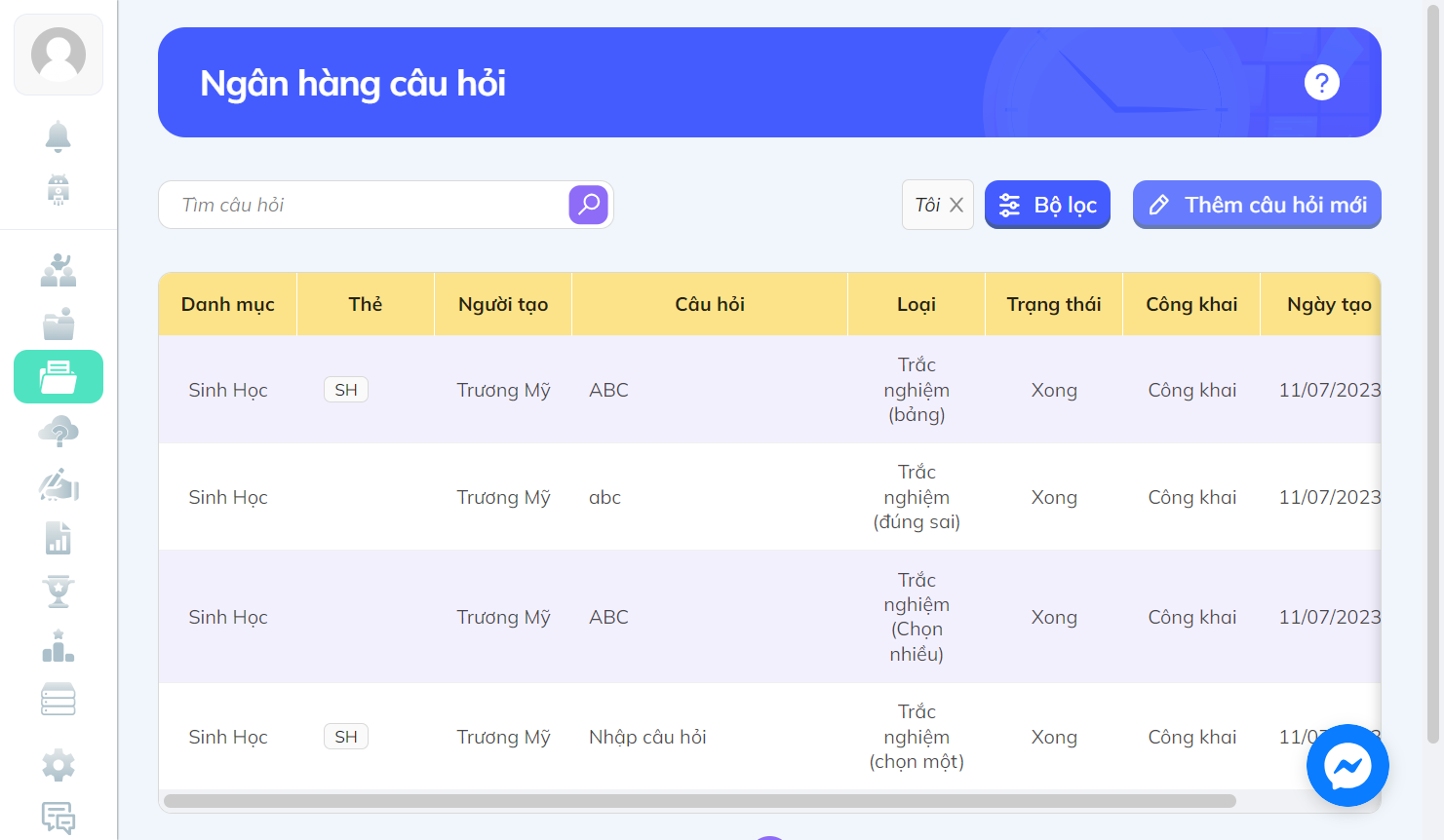The height and width of the screenshot is (840, 1444).
Task: Click "Trắc nghiệm (Chọn nhiều)" type cell
Action: [x=917, y=617]
